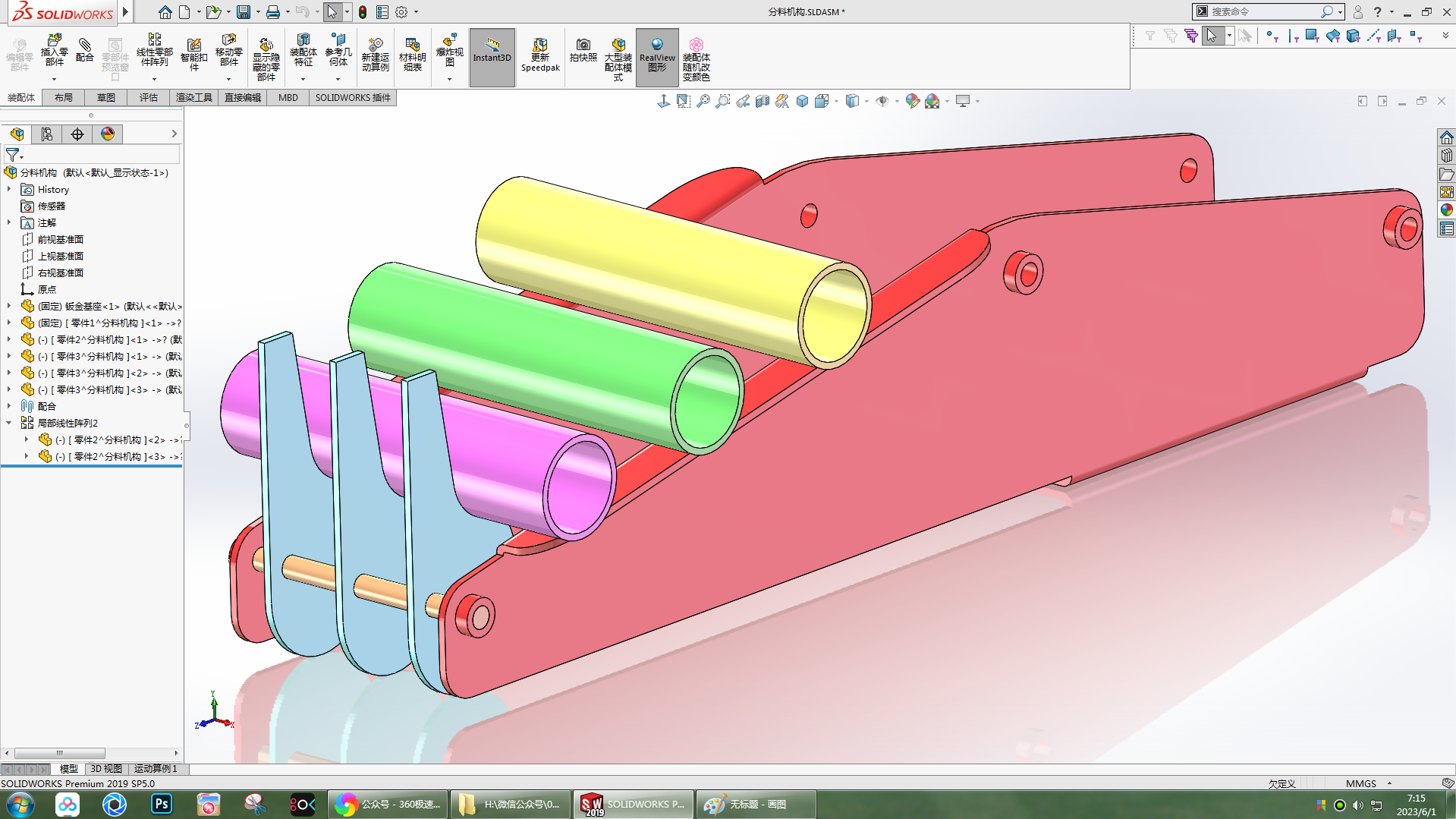Expand the History node in the tree
Image resolution: width=1456 pixels, height=819 pixels.
click(x=9, y=189)
